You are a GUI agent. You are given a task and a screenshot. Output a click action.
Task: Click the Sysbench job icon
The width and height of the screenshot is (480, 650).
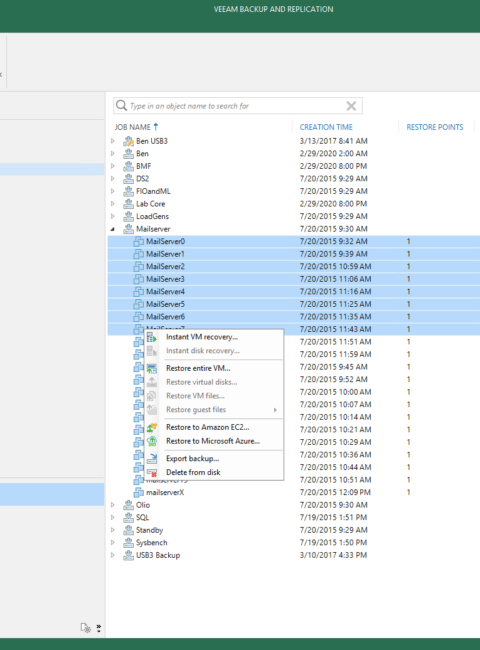click(x=128, y=543)
